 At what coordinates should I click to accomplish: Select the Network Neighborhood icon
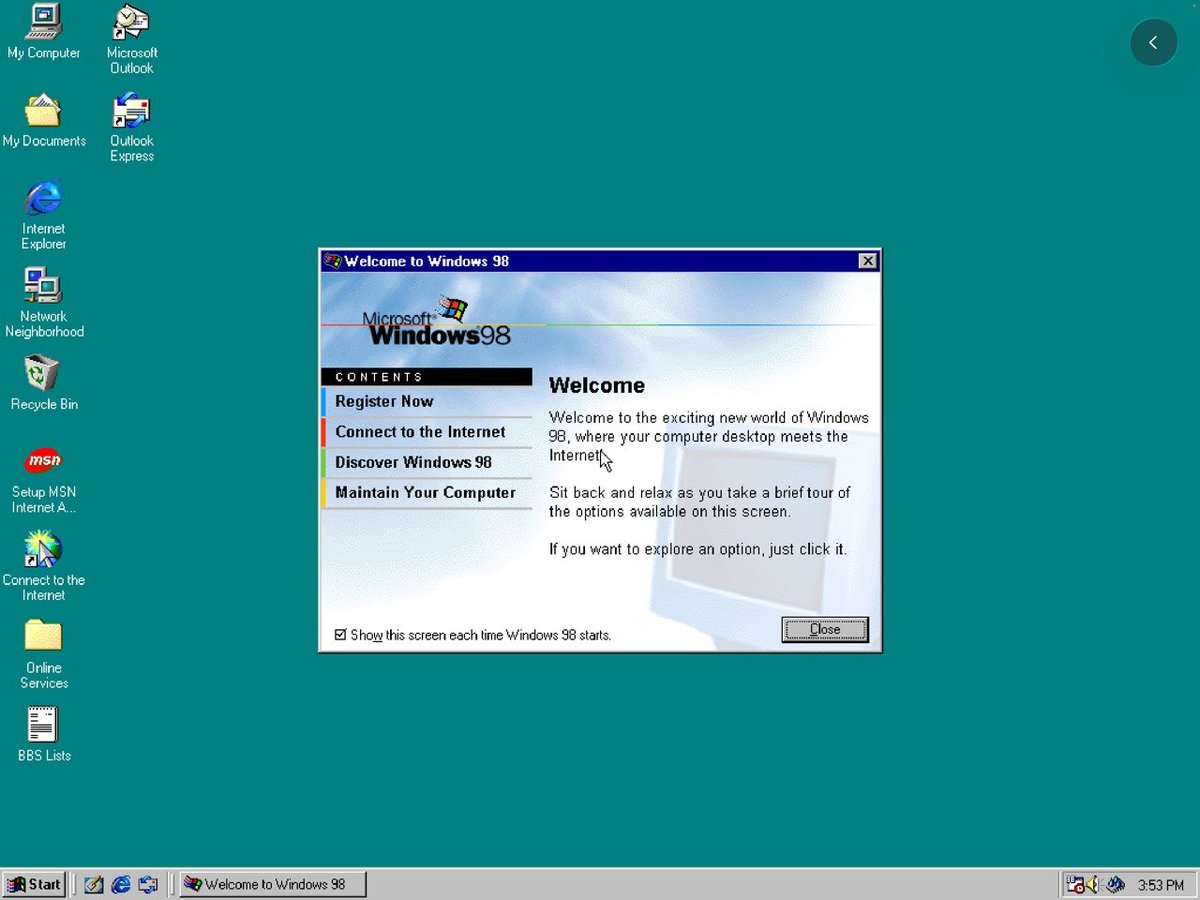point(44,303)
